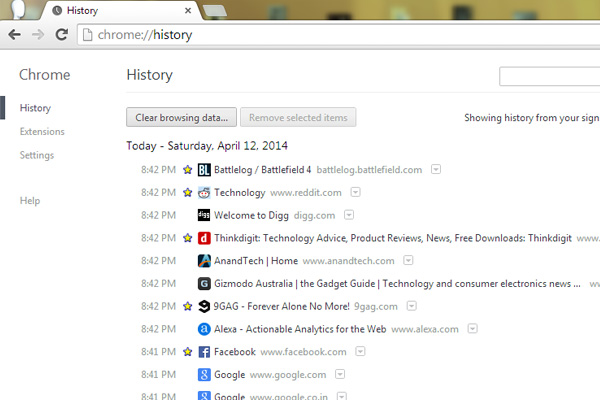Click bookmark star beside Facebook entry
600x400 pixels.
(188, 351)
